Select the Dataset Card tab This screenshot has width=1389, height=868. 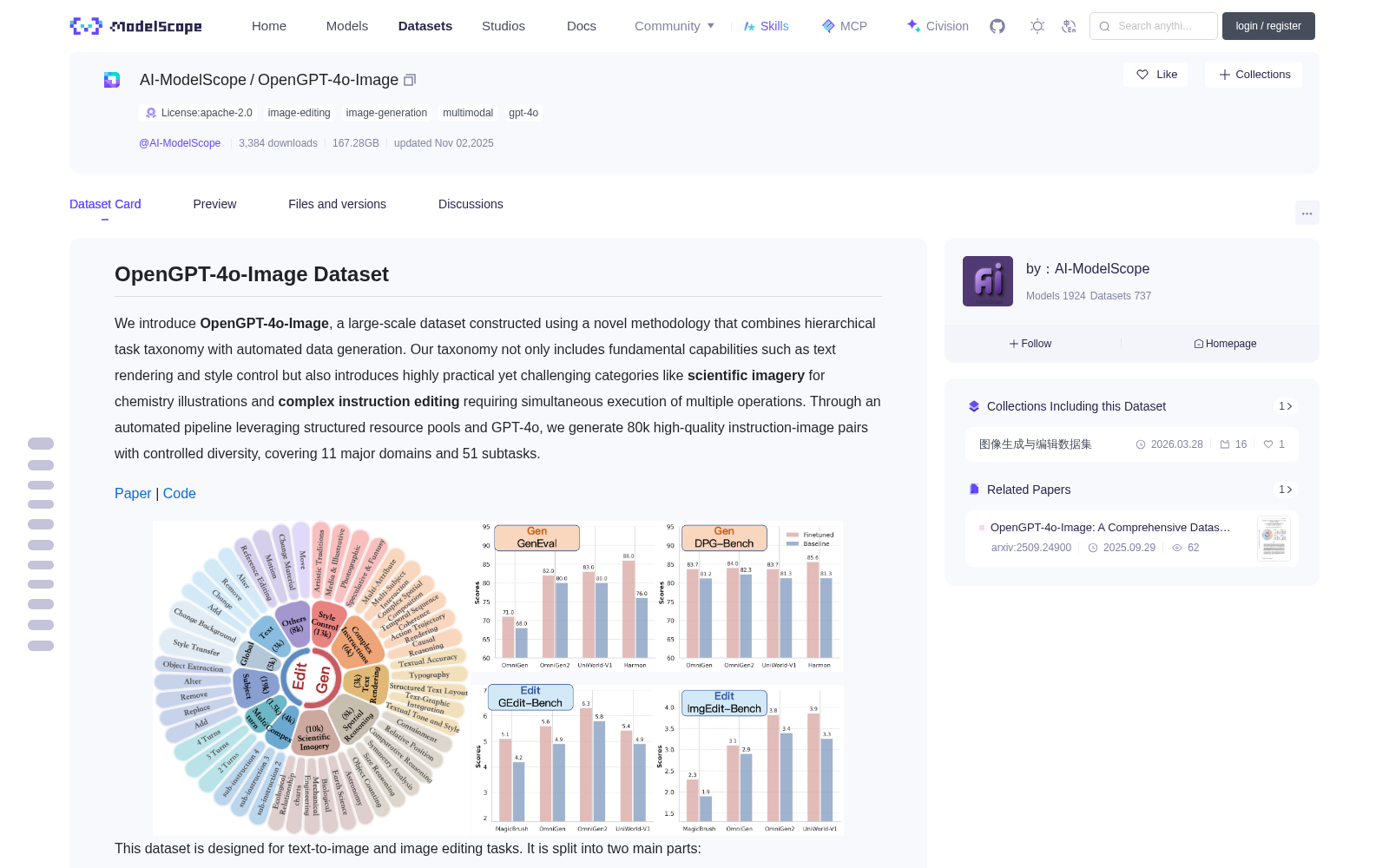pyautogui.click(x=105, y=204)
